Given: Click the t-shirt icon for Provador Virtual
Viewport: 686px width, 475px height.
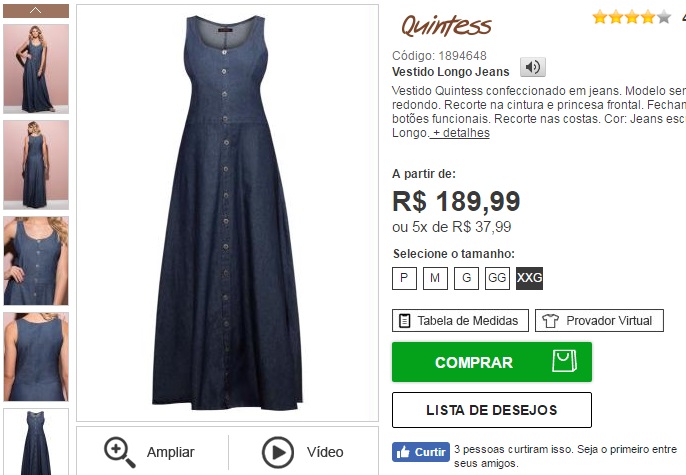Looking at the screenshot, I should [550, 321].
